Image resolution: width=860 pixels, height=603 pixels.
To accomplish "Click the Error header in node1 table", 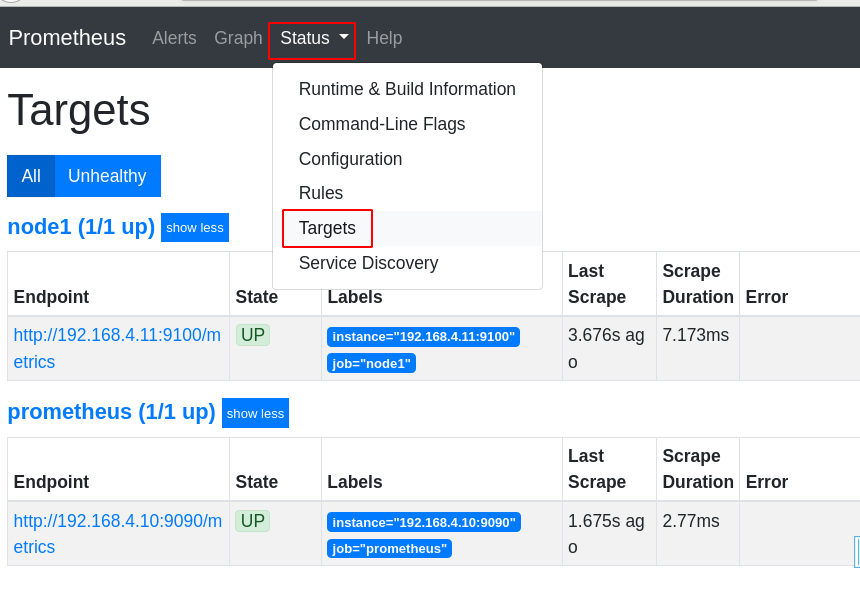I will [767, 297].
